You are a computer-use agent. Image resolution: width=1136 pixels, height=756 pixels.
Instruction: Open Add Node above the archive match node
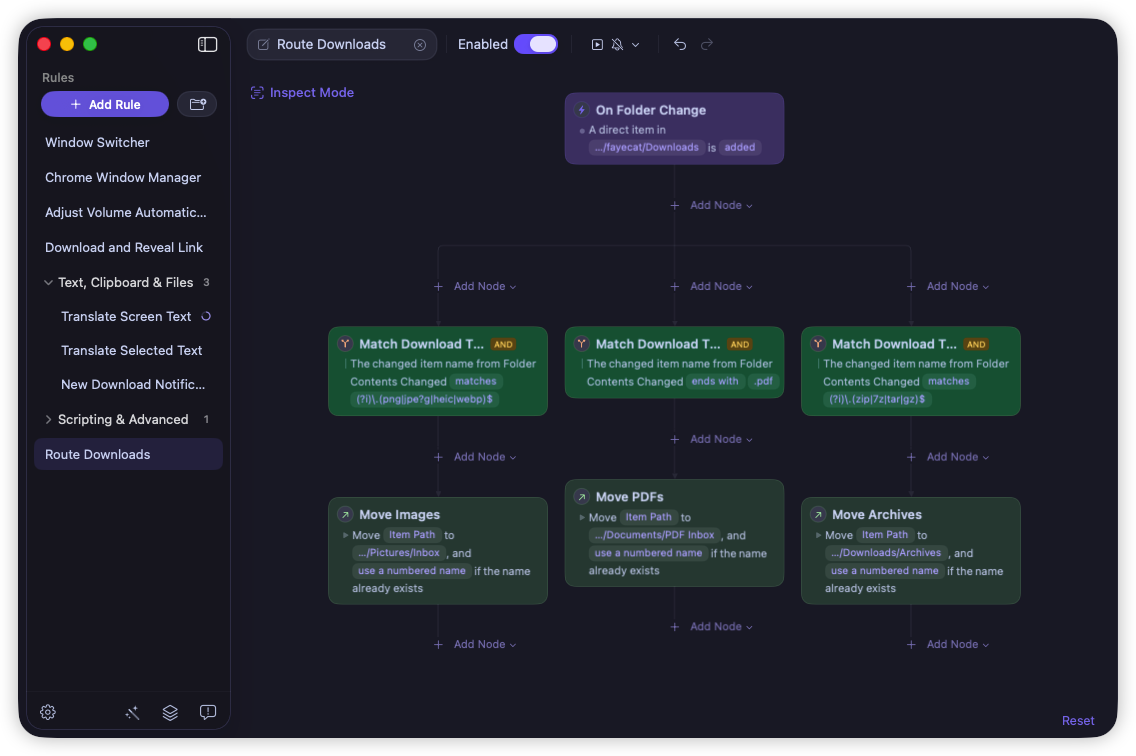949,287
